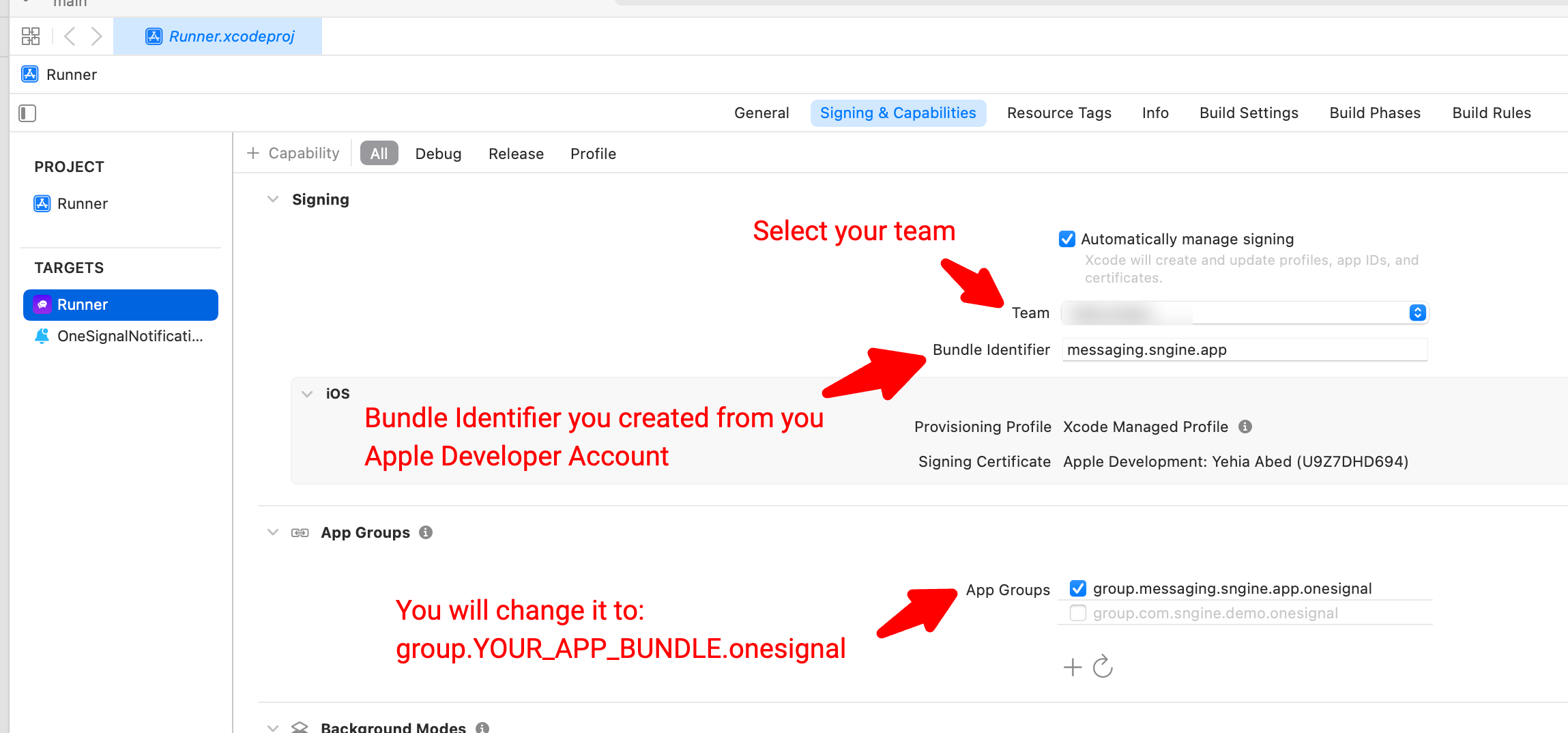This screenshot has height=733, width=1568.
Task: Go forward with the right chevron
Action: [96, 36]
